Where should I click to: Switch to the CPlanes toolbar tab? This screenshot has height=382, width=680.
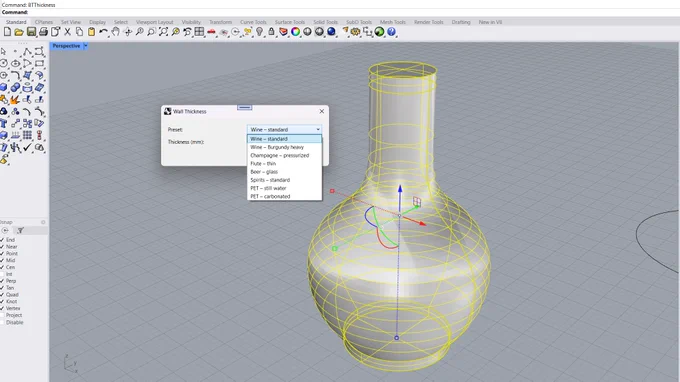44,22
